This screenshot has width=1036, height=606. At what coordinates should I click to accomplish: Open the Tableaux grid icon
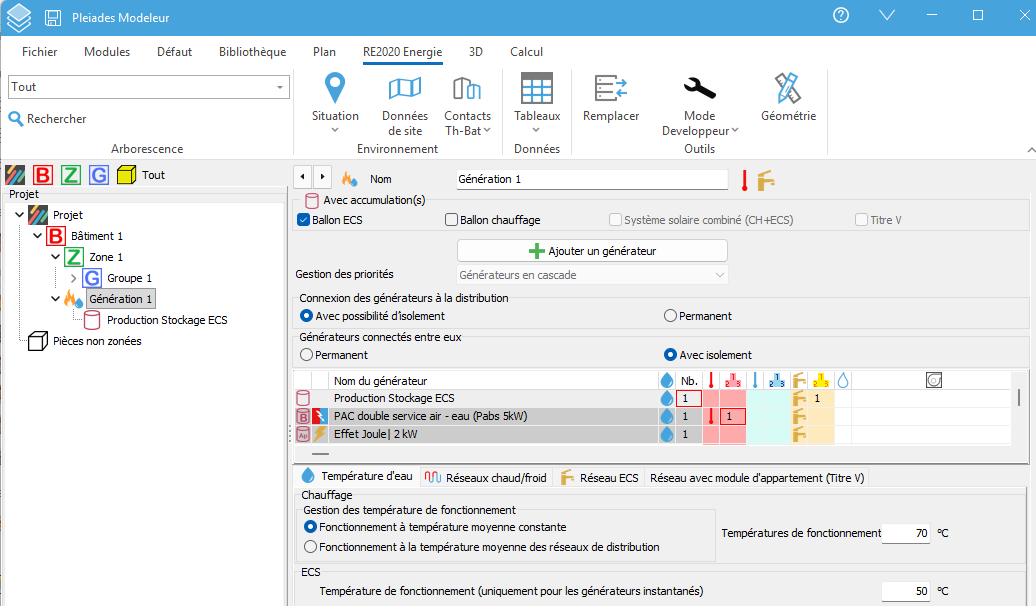coord(536,89)
